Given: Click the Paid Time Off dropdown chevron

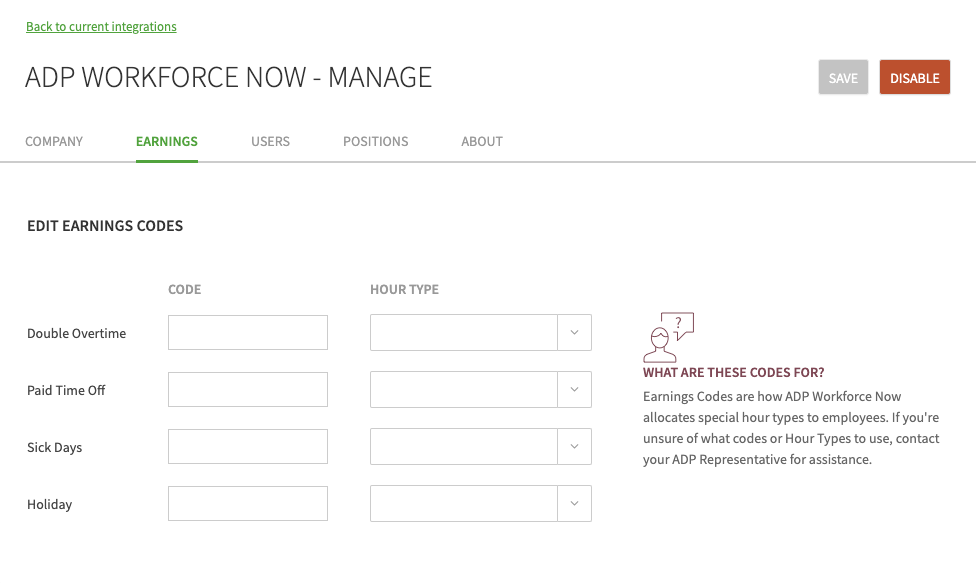Looking at the screenshot, I should coord(575,389).
